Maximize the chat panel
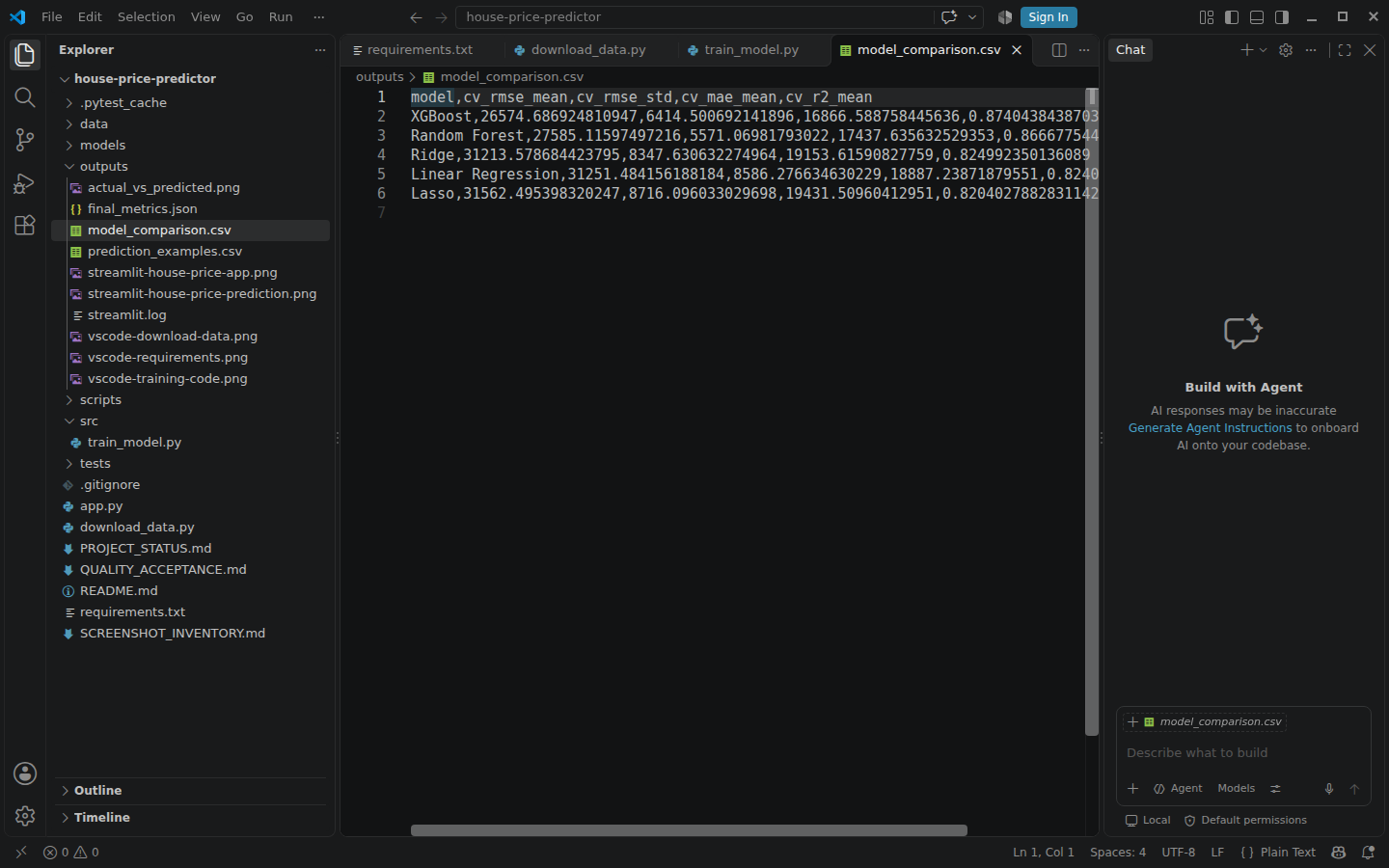The image size is (1389, 868). point(1345,50)
